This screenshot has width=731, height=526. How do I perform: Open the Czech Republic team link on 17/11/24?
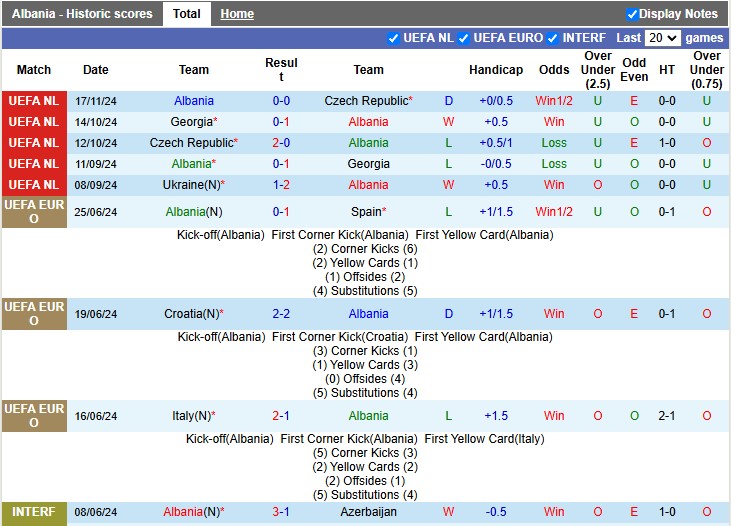(366, 101)
